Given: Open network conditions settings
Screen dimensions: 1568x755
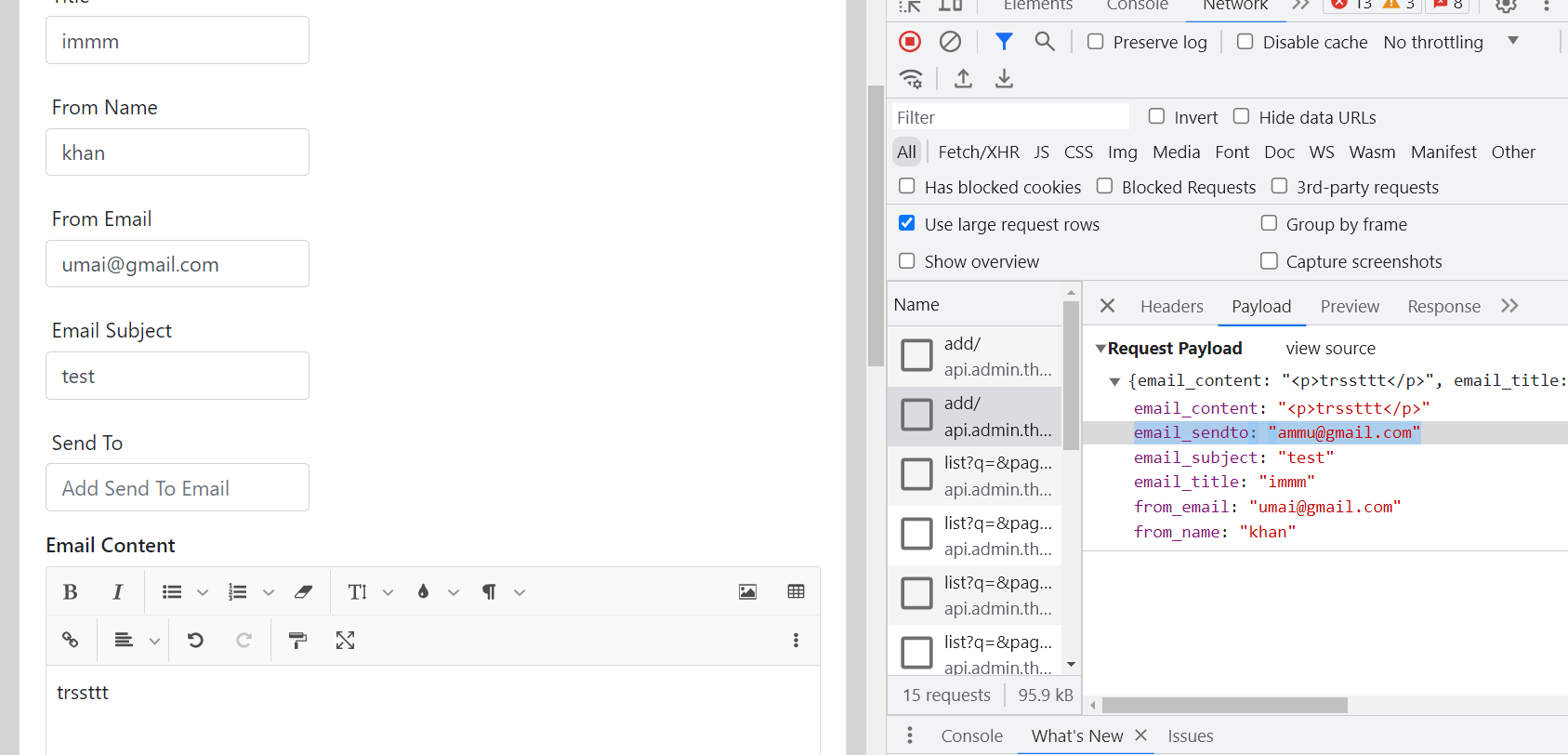Looking at the screenshot, I should pyautogui.click(x=912, y=79).
